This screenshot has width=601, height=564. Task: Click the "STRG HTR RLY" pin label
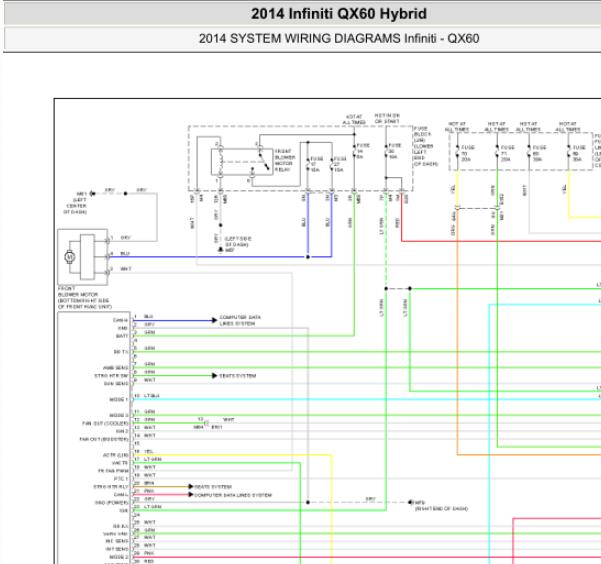[110, 487]
